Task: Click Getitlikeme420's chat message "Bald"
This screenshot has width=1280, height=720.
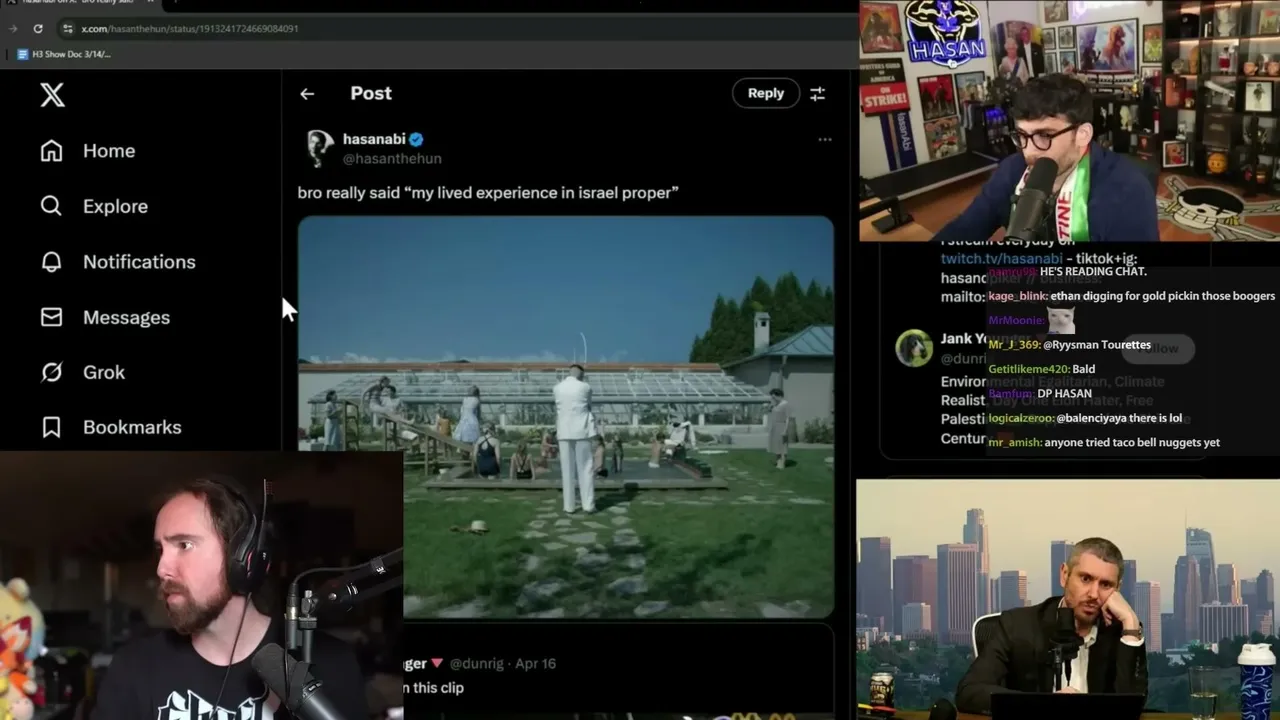Action: coord(1083,369)
